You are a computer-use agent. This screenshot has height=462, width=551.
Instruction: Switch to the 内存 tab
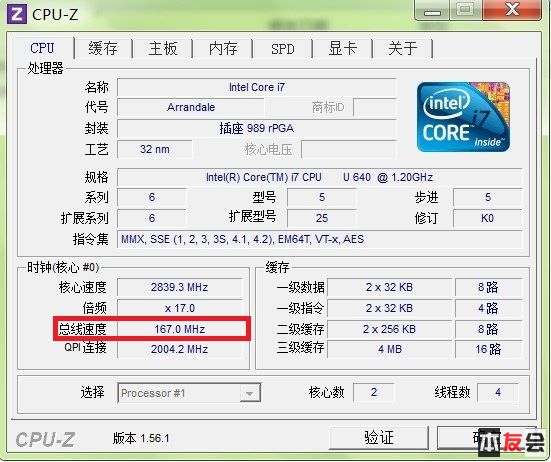223,48
